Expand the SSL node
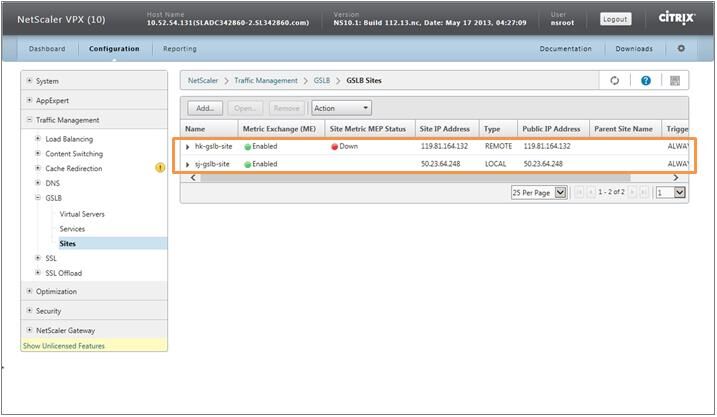Viewport: 717px width, 417px height. [38, 258]
